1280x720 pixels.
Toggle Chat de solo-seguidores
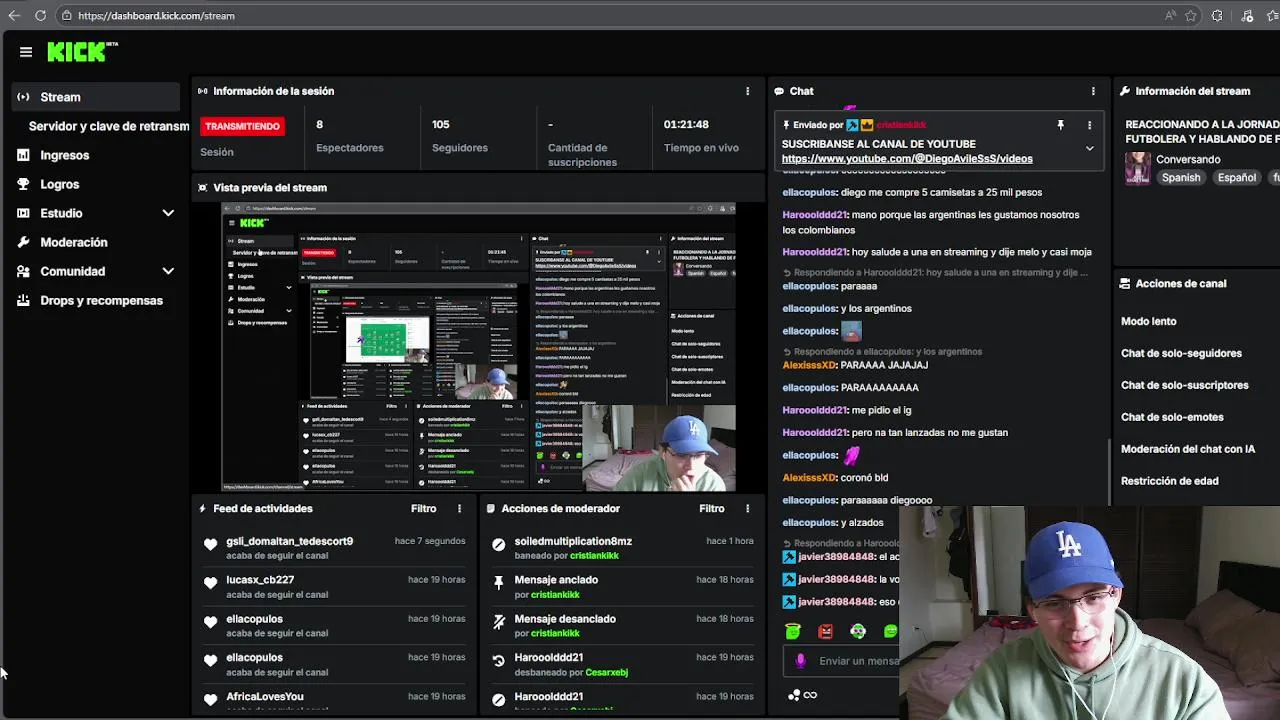click(x=1181, y=353)
